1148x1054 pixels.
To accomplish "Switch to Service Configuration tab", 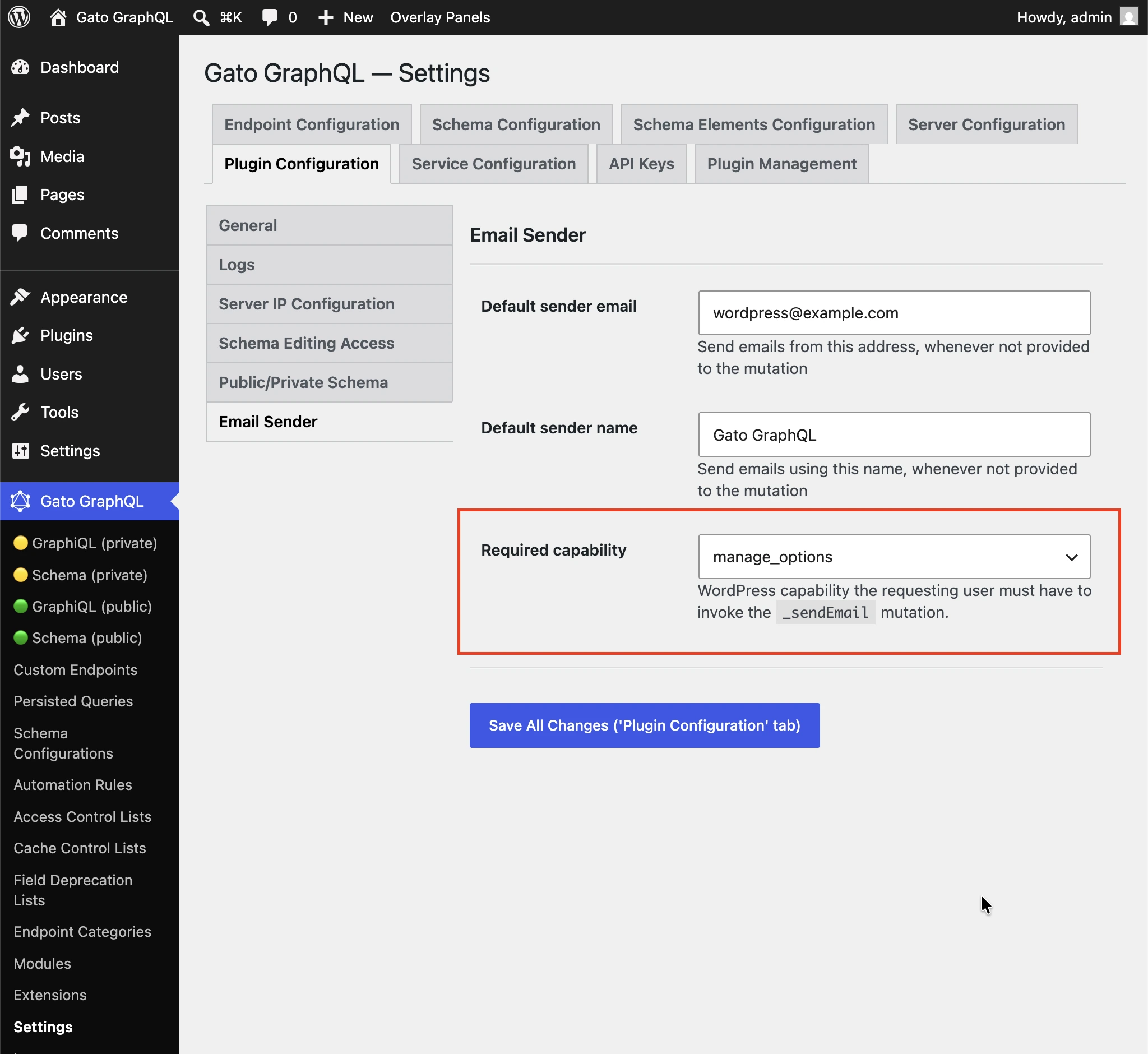I will click(493, 164).
